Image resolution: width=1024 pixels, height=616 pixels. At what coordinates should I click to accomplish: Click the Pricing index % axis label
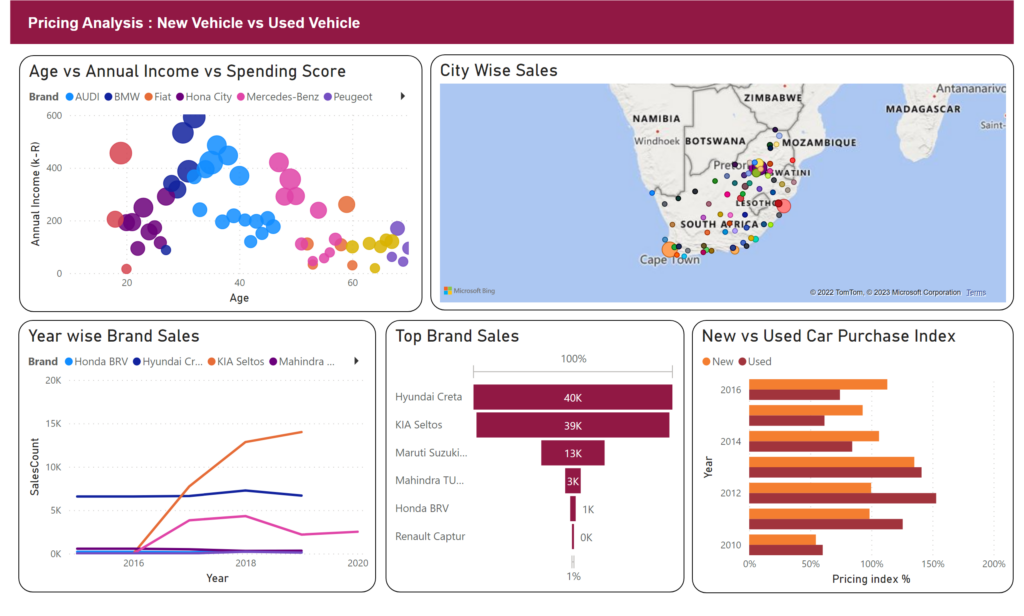pos(871,579)
